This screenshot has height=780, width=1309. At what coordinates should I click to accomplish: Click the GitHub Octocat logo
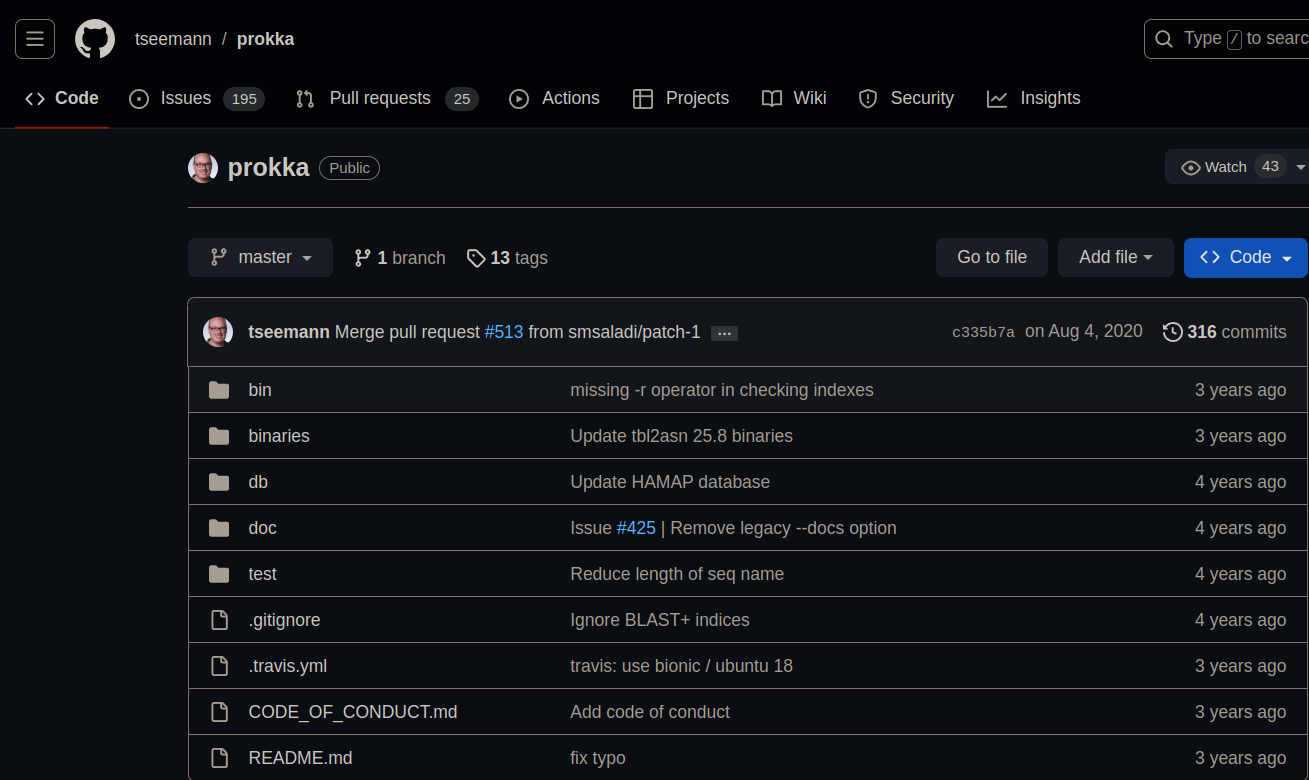pyautogui.click(x=95, y=39)
